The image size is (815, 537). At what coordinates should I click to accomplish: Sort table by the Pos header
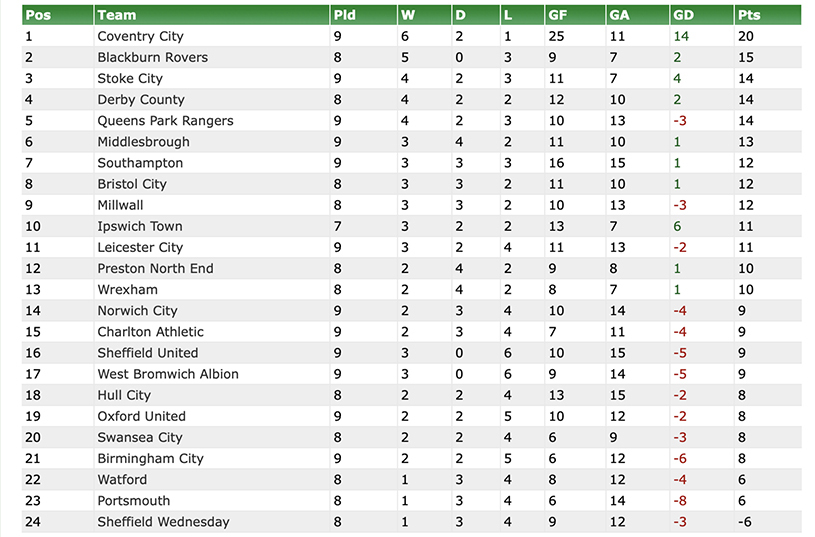37,15
